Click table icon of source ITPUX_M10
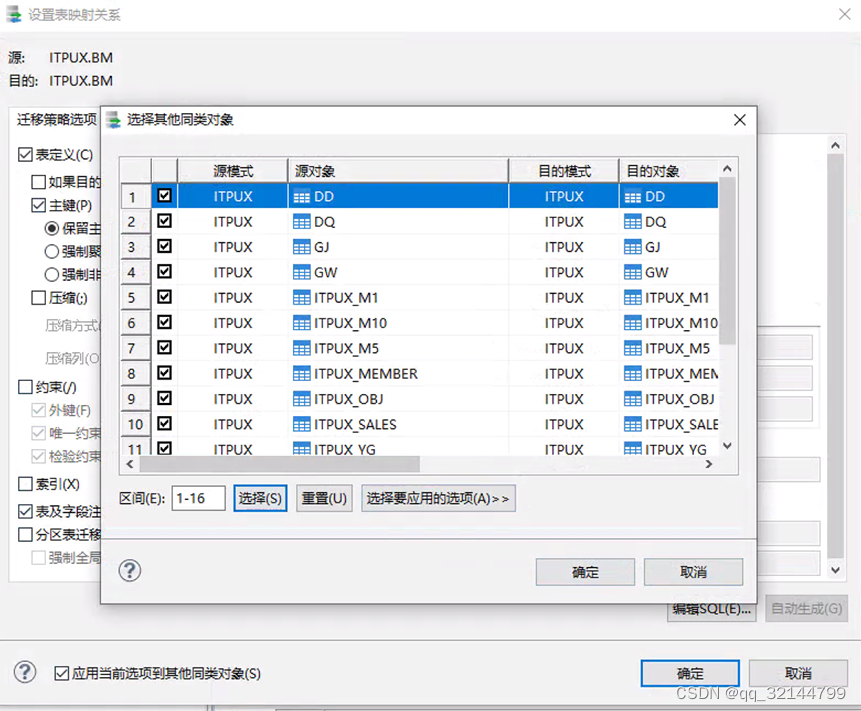The image size is (861, 711). (x=301, y=323)
